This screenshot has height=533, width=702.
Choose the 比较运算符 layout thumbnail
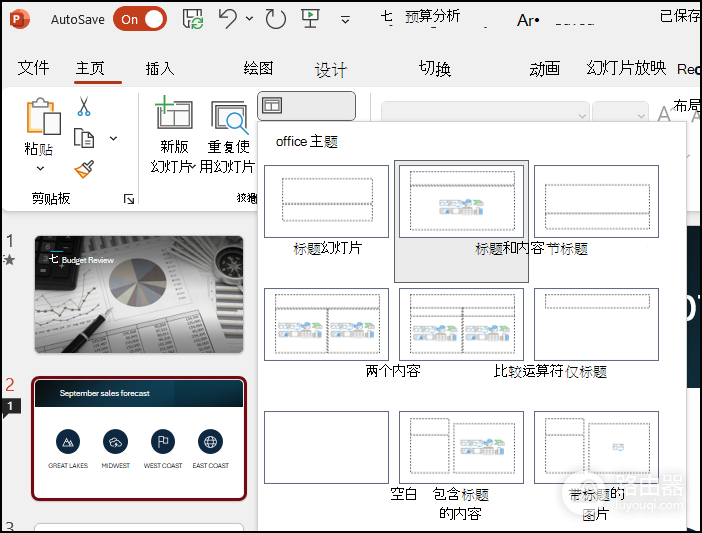point(461,324)
